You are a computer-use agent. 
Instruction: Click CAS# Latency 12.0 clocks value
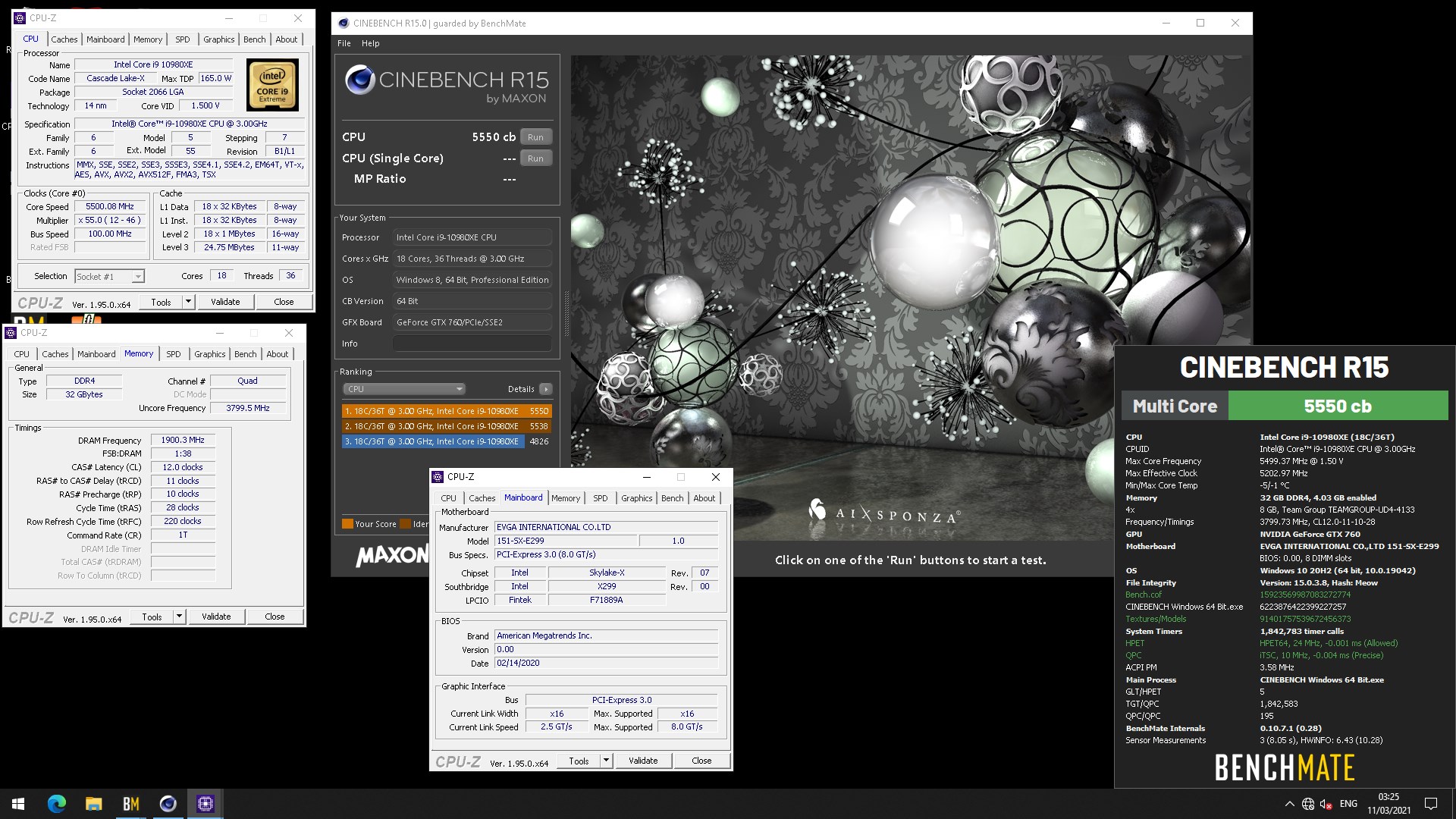coord(183,467)
